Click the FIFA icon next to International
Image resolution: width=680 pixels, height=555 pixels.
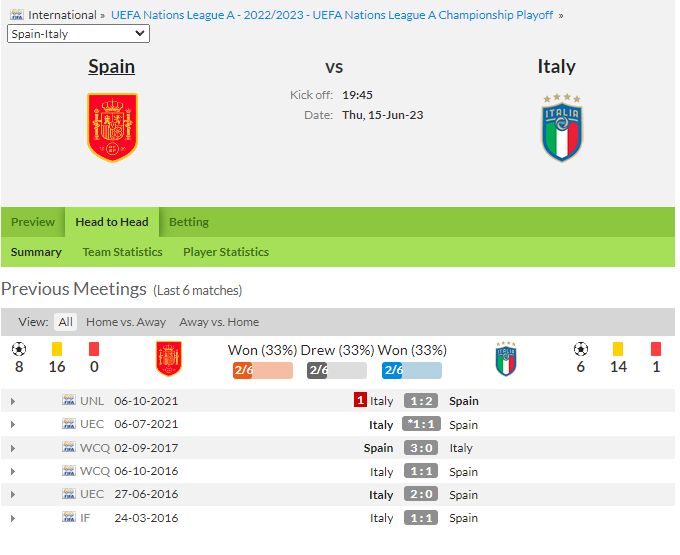[17, 15]
